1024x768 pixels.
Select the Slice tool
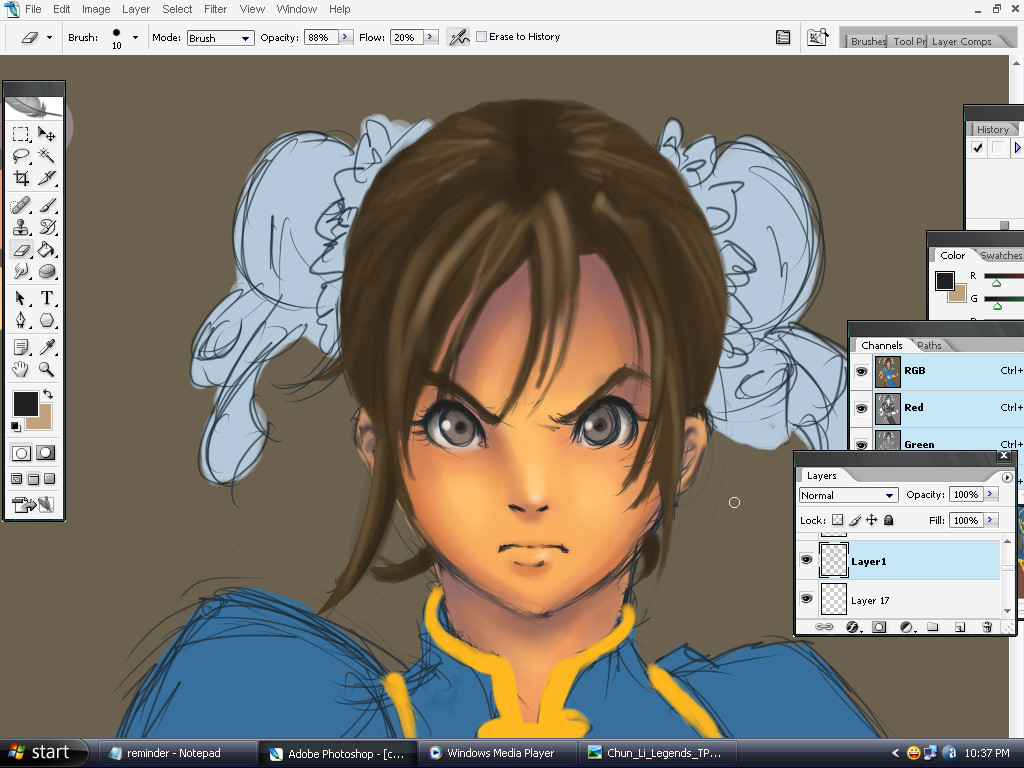point(46,178)
